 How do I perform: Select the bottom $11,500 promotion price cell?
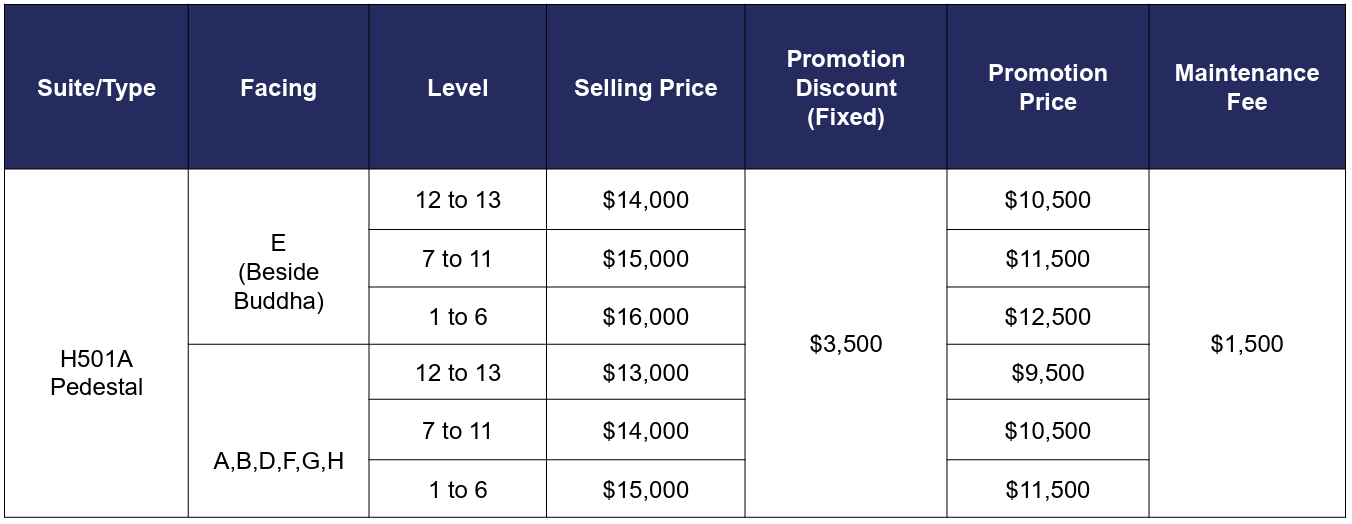tap(1047, 489)
